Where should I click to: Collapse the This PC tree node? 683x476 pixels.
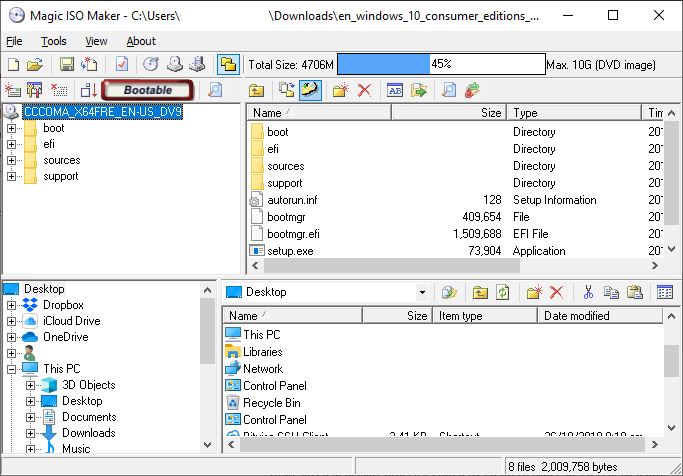(x=11, y=369)
